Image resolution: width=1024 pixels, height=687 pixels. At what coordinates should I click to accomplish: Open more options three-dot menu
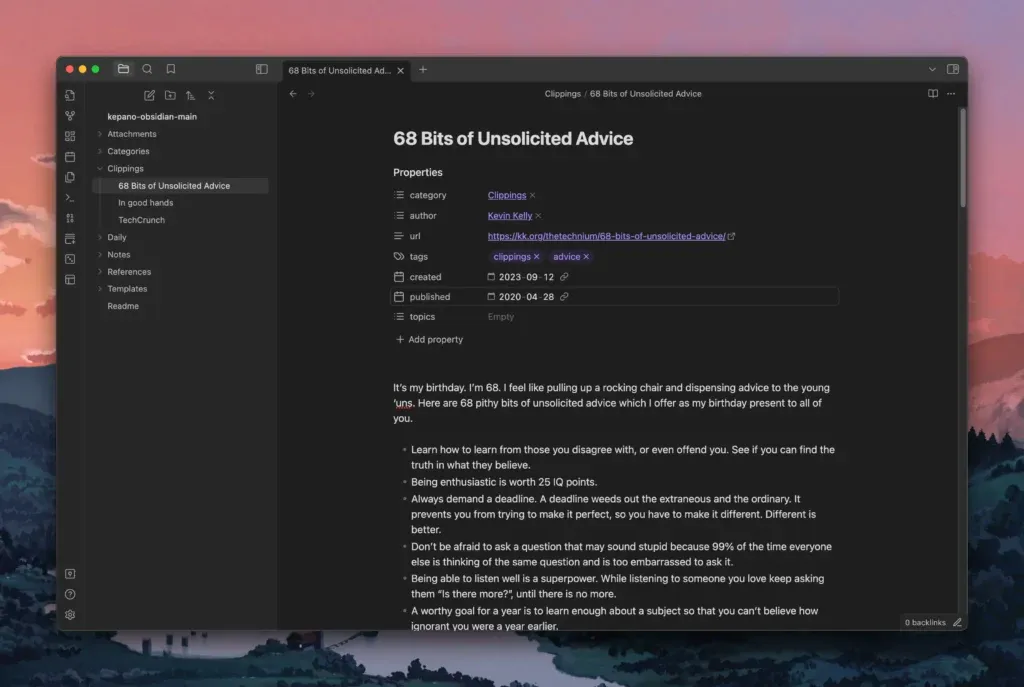point(951,93)
